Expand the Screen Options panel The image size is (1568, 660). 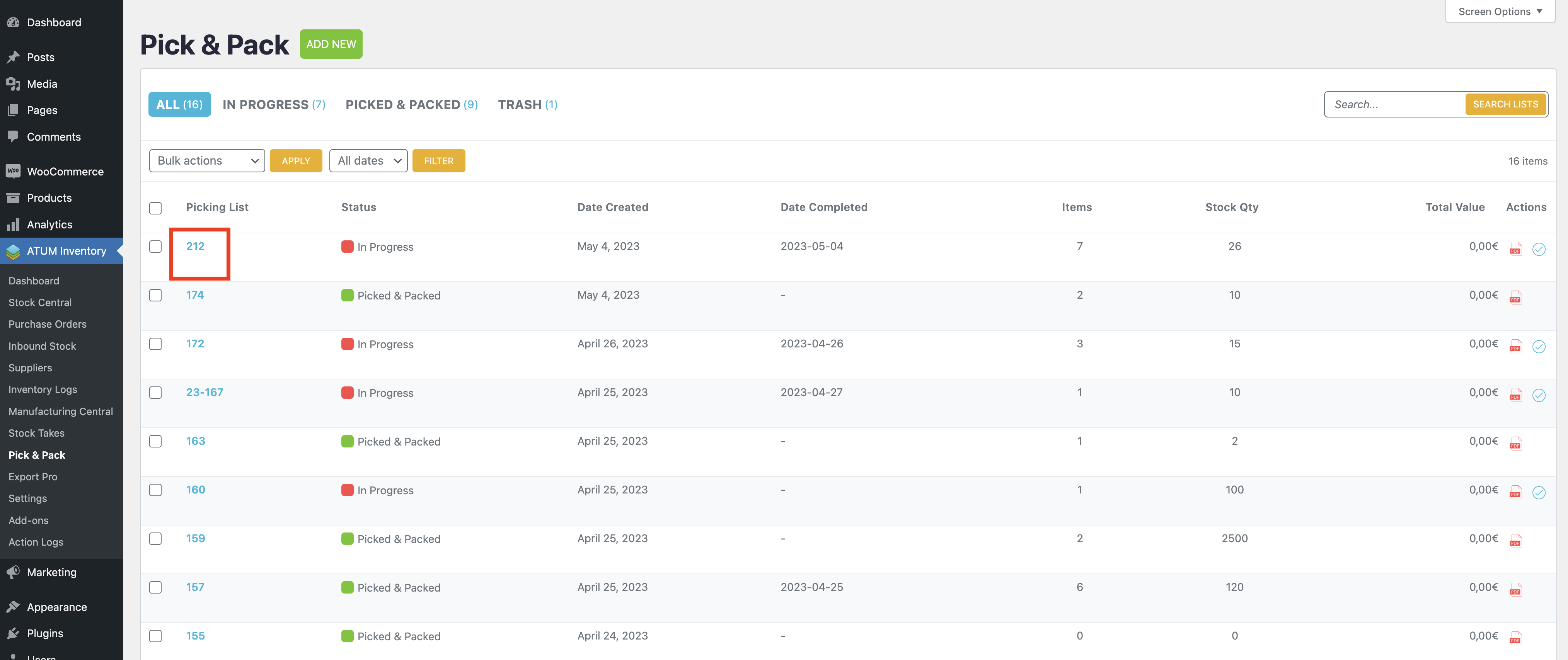[x=1500, y=12]
